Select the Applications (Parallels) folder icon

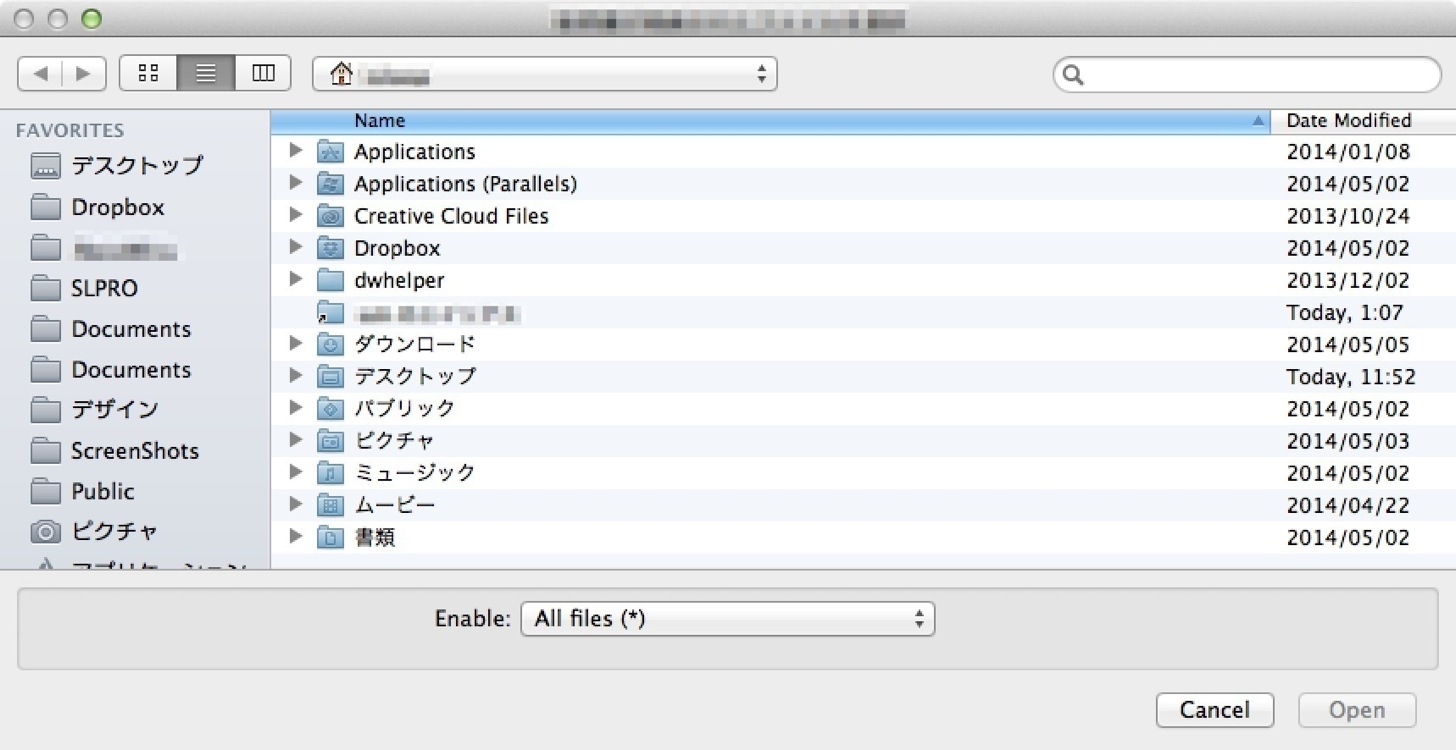pyautogui.click(x=330, y=184)
